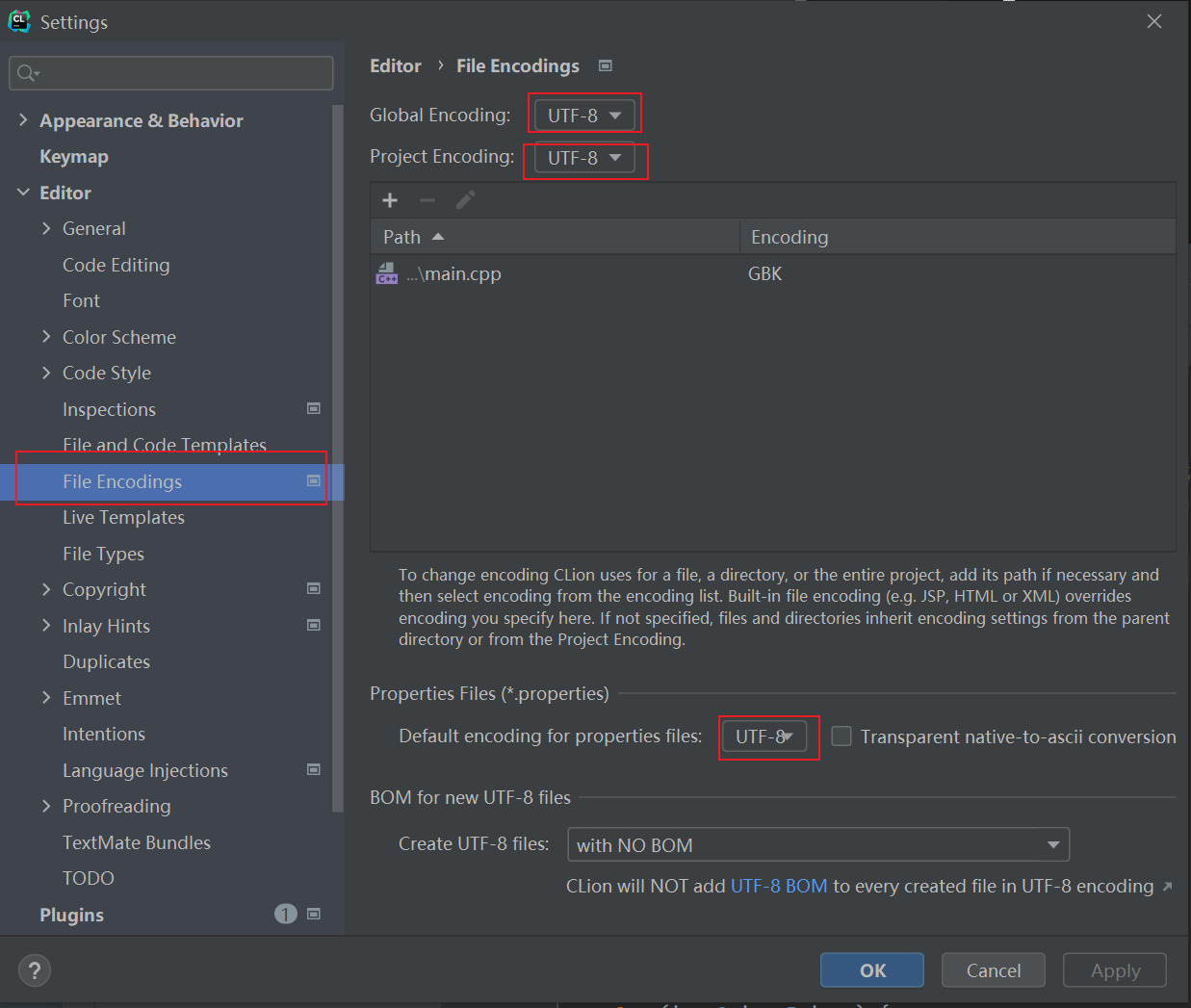Click the C++ file icon of main.cpp
The width and height of the screenshot is (1191, 1008).
(x=387, y=273)
